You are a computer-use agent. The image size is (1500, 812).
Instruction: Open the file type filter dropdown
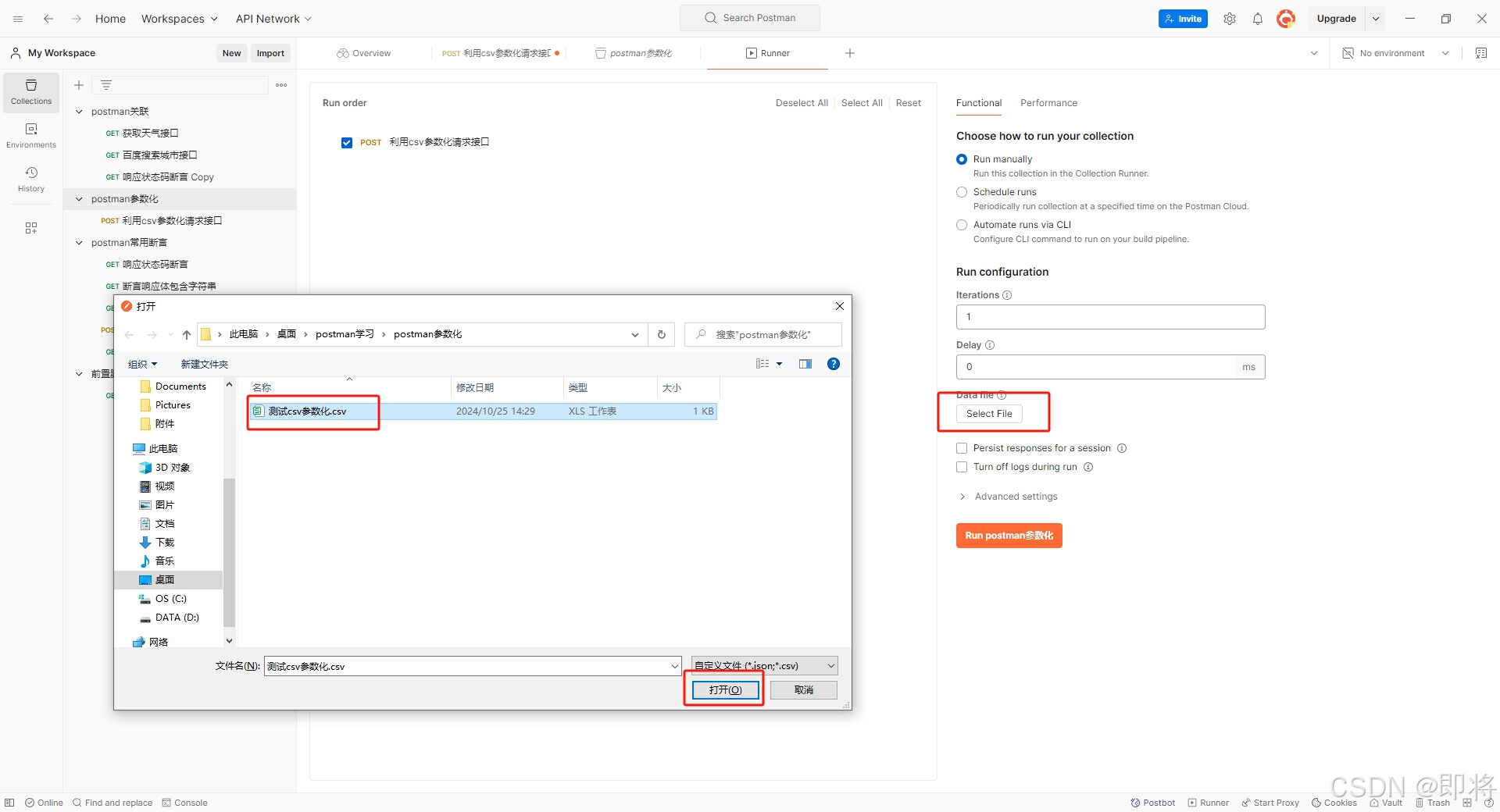point(764,665)
